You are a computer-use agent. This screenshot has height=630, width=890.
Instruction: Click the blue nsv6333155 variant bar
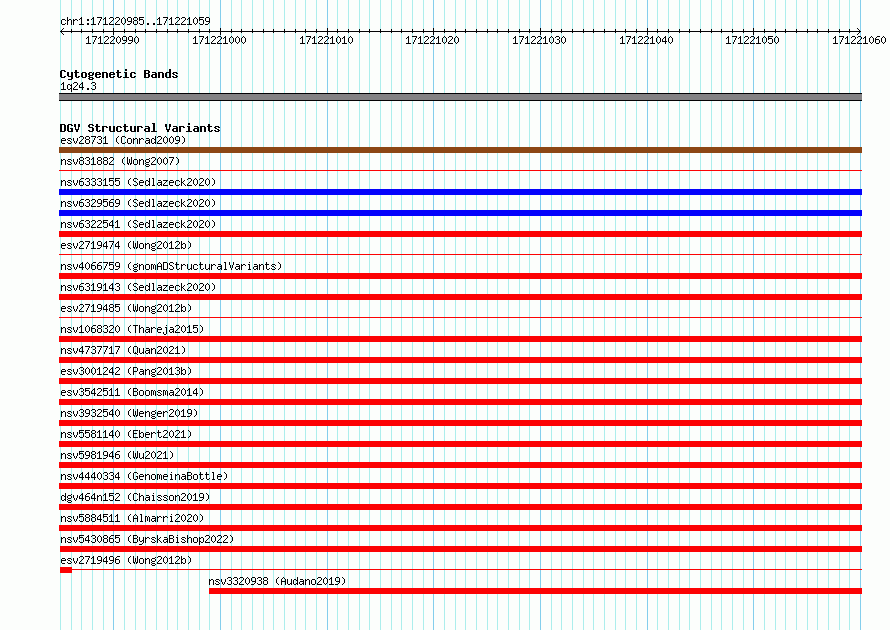pyautogui.click(x=460, y=192)
